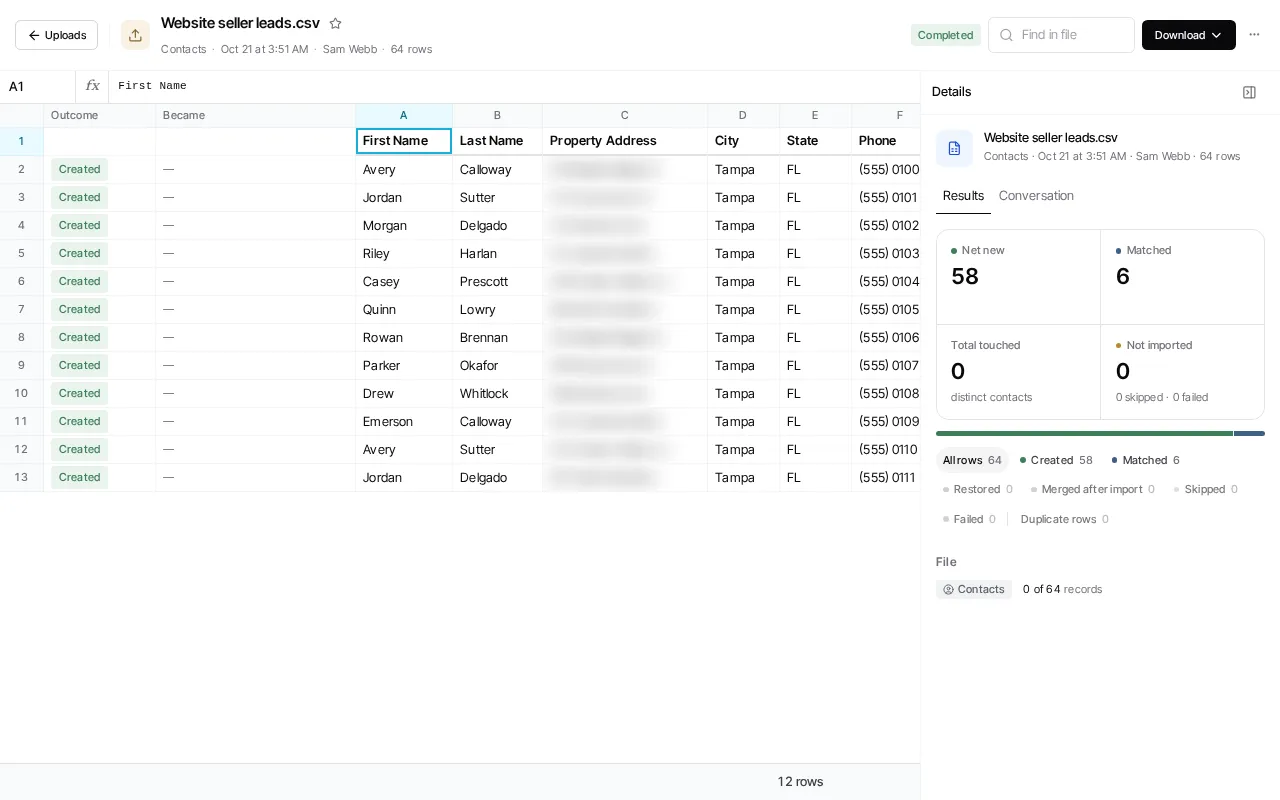Filter by Merged after import
The height and width of the screenshot is (800, 1280).
[1093, 489]
